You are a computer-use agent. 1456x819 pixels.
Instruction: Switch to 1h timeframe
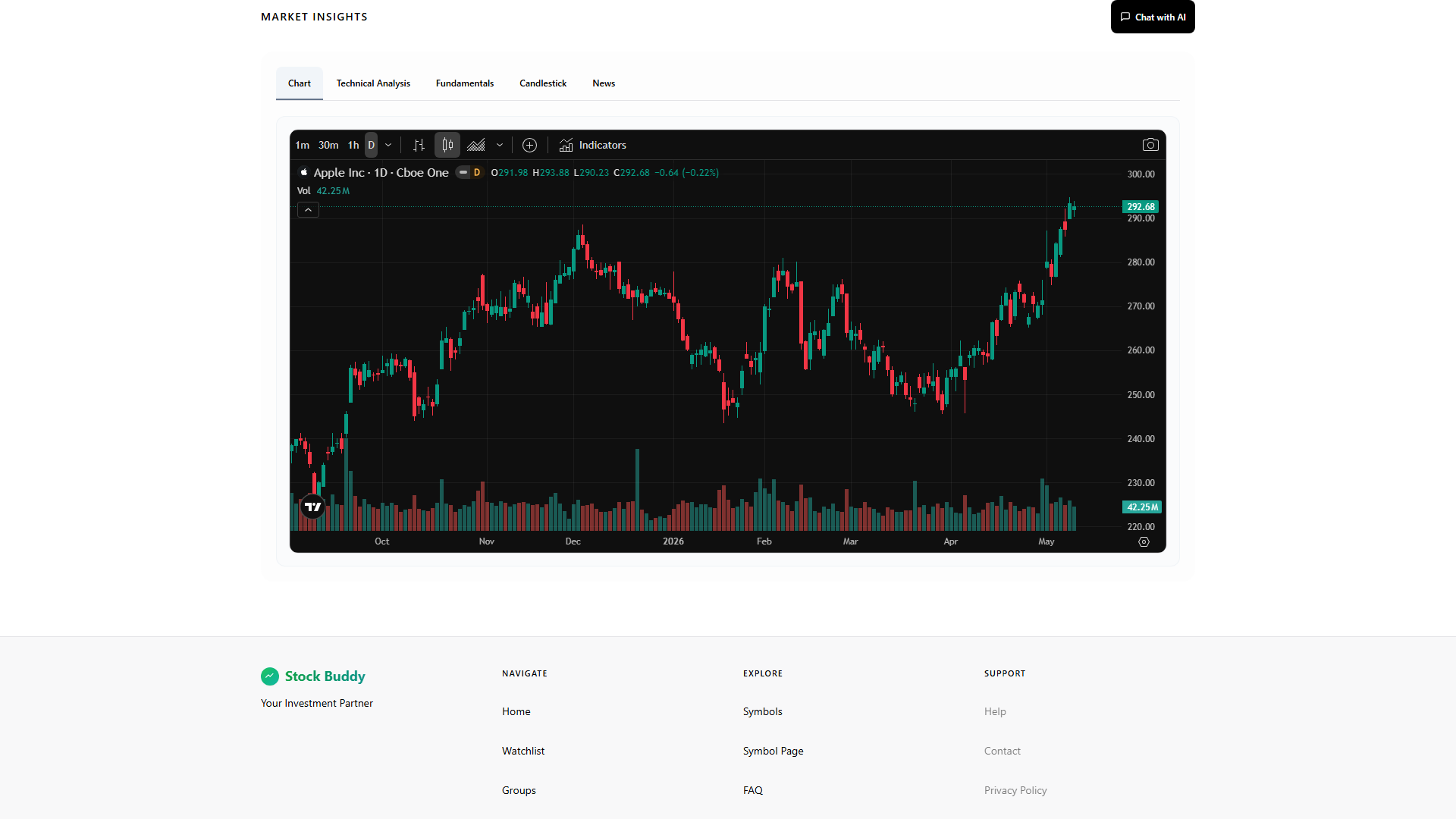pos(353,145)
